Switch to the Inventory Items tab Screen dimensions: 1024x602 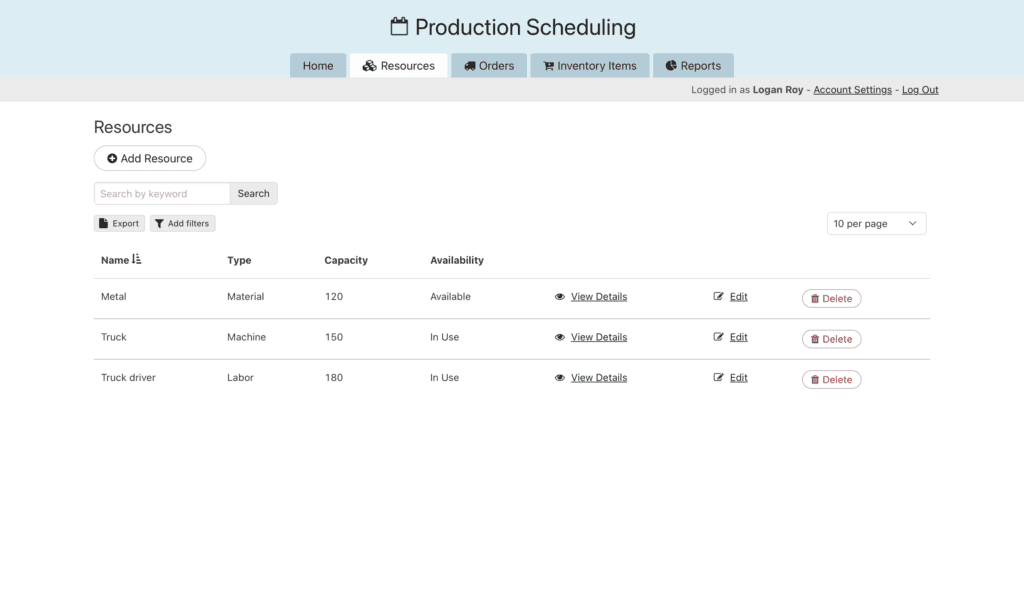tap(590, 66)
